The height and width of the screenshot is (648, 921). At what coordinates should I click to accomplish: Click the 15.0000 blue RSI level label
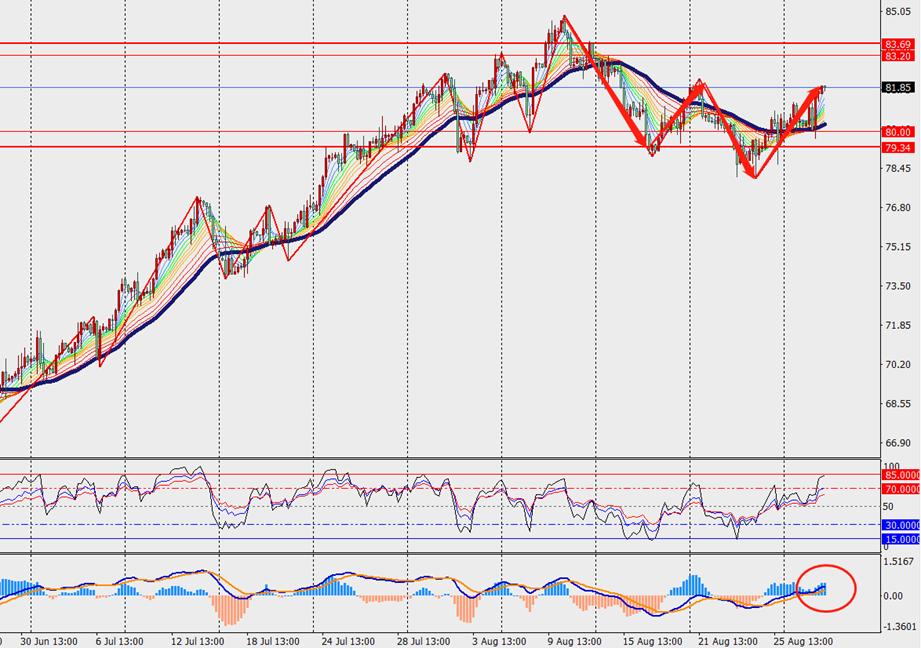(x=900, y=539)
